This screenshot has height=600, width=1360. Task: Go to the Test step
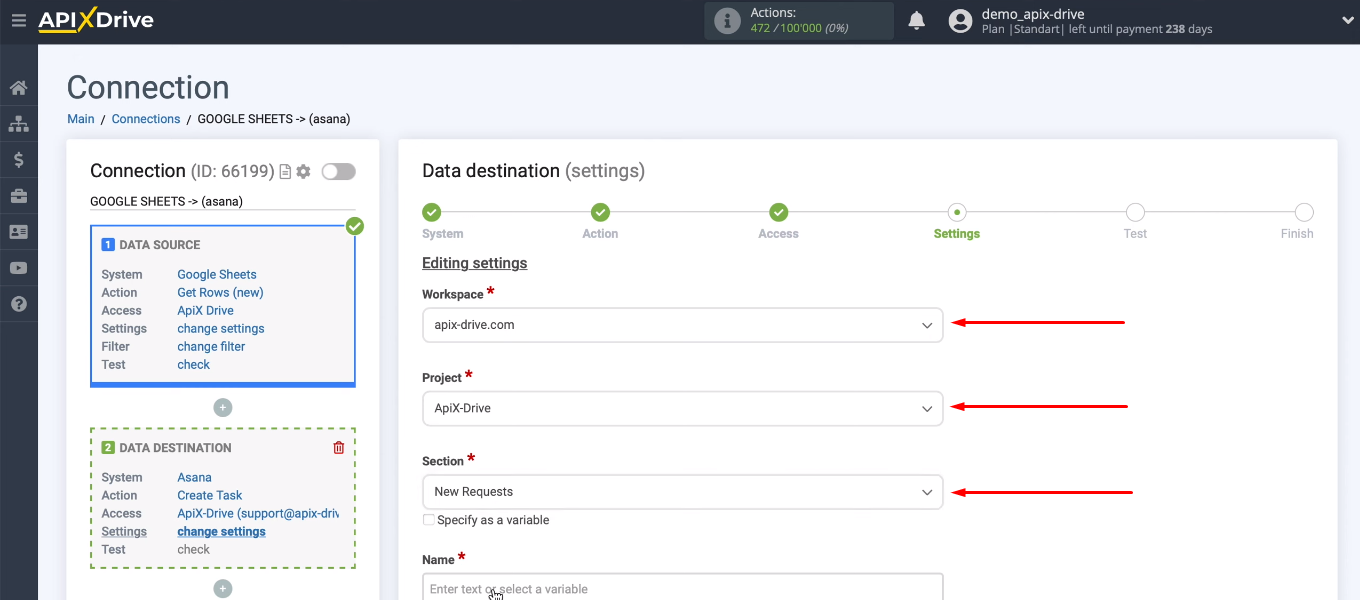[x=1135, y=212]
